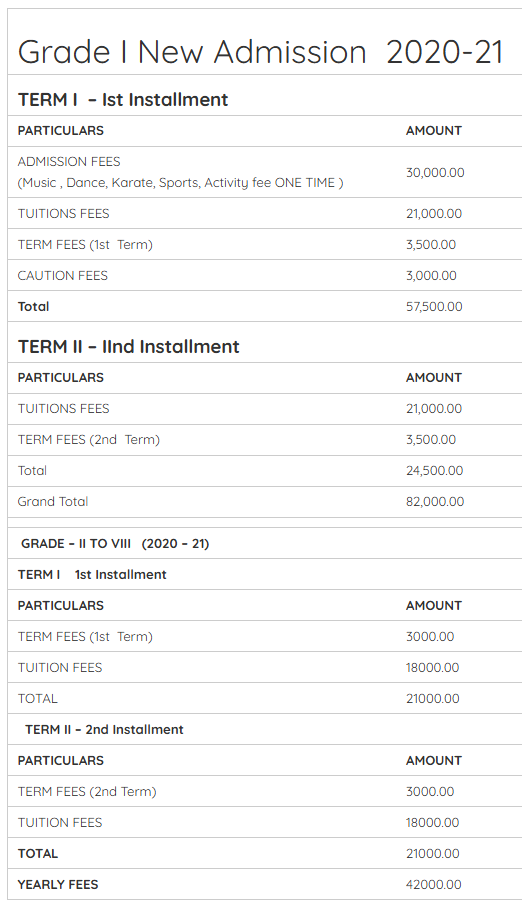This screenshot has height=906, width=522.
Task: Click bold "Total" beside "57,500.00"
Action: (x=34, y=307)
